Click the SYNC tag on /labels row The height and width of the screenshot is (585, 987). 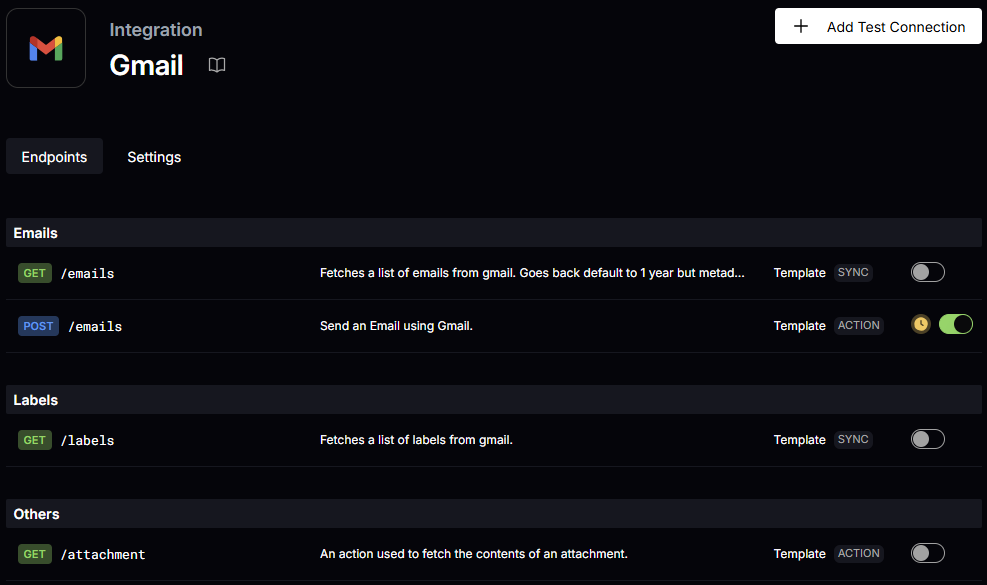(853, 440)
